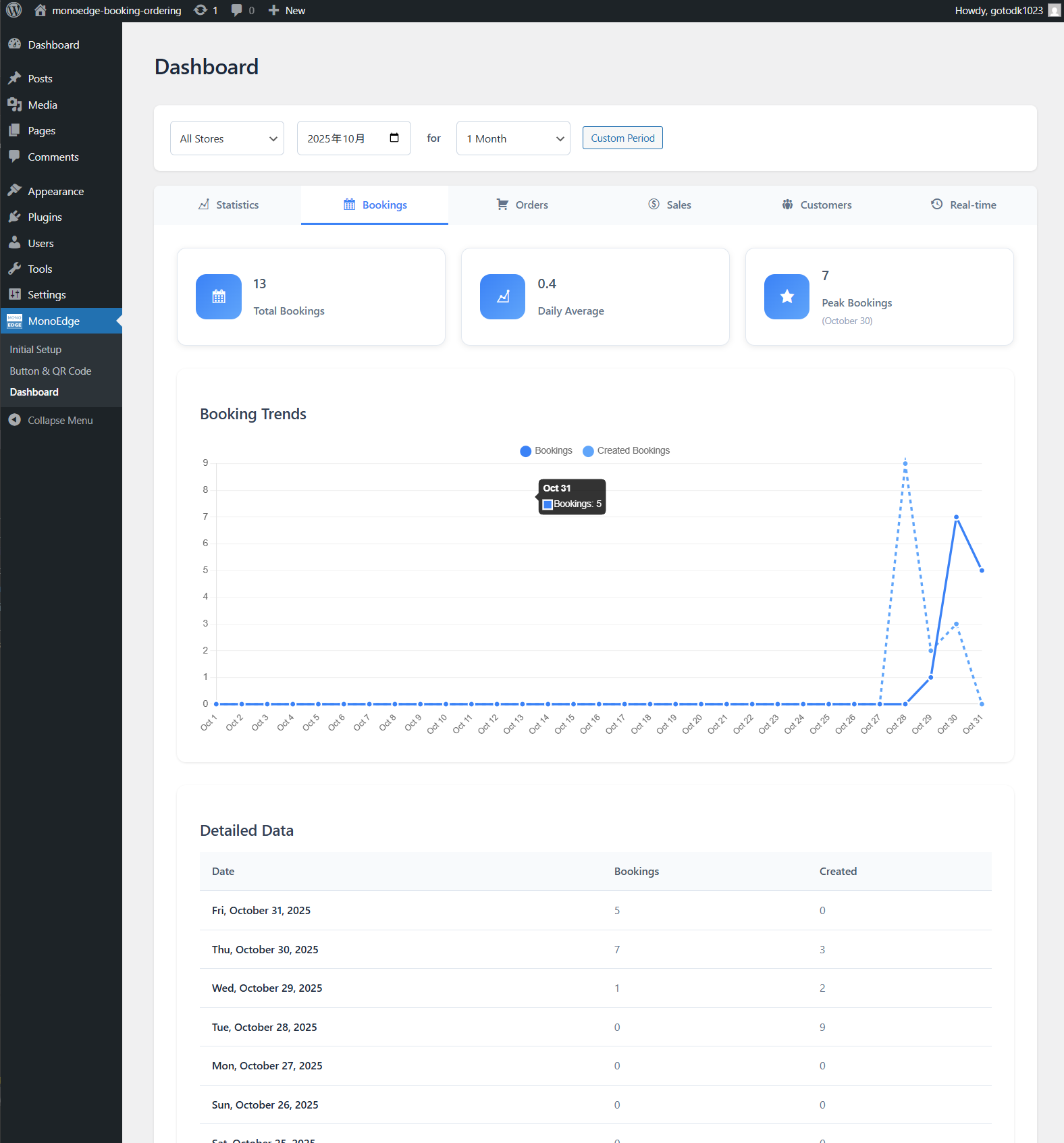The height and width of the screenshot is (1143, 1064).
Task: Click the Posts pushpin icon
Action: tap(15, 78)
